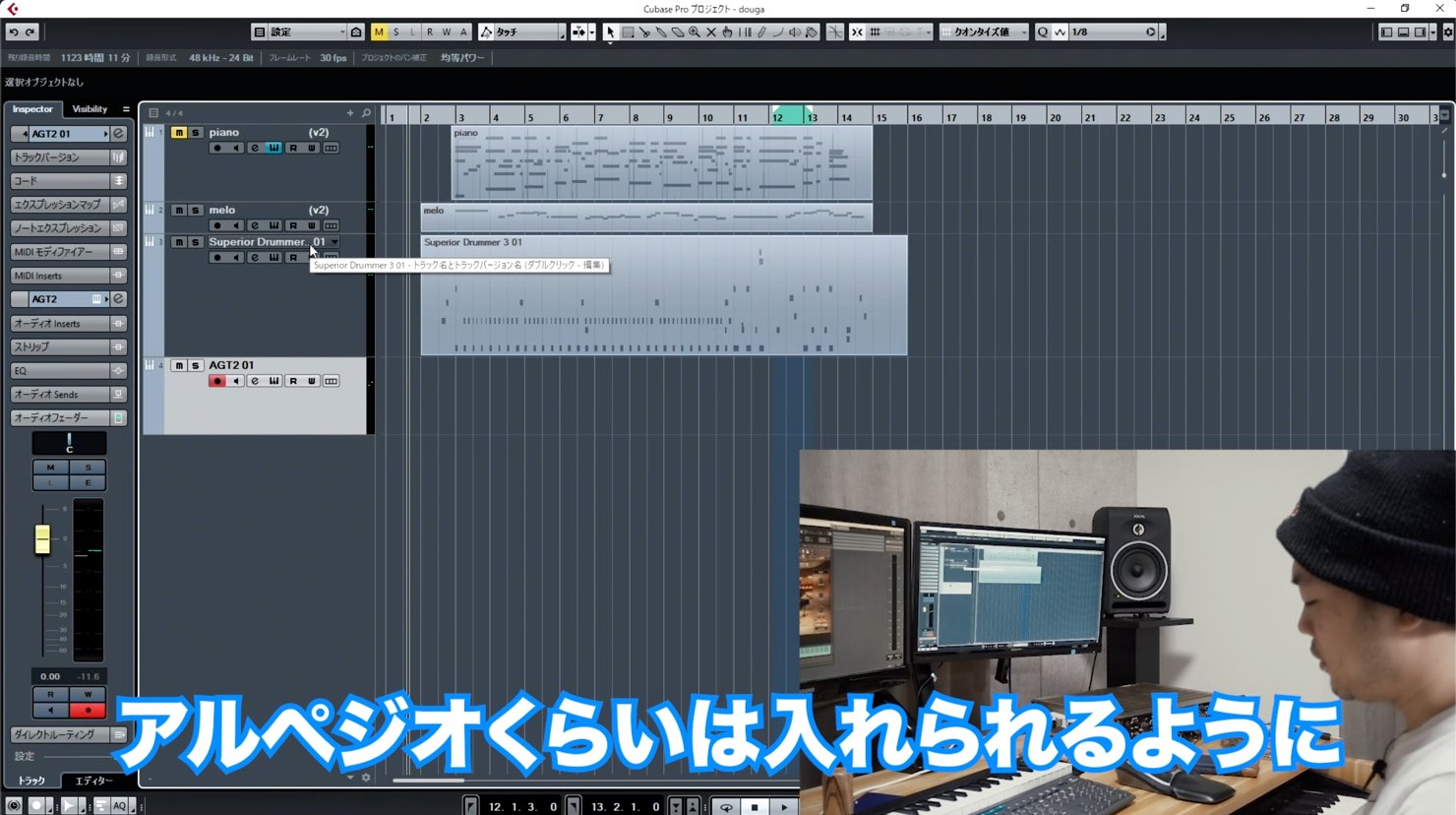Select the Erase tool
The height and width of the screenshot is (815, 1456).
pos(678,32)
